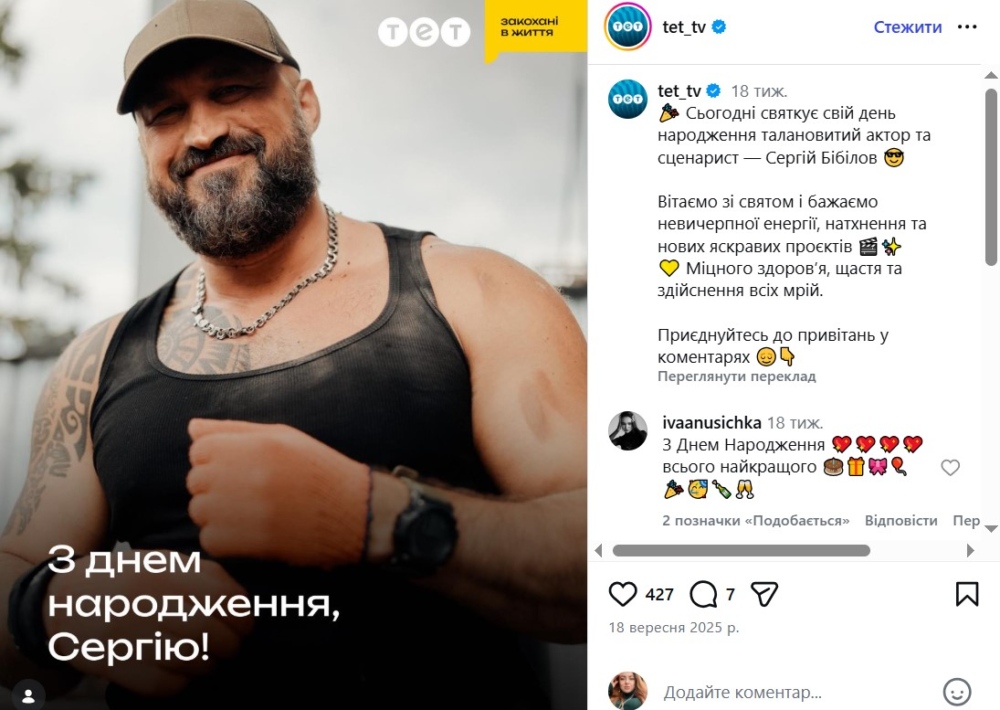Click Переглянути переклад under the caption
Viewport: 1000px width, 710px height.
pyautogui.click(x=737, y=376)
